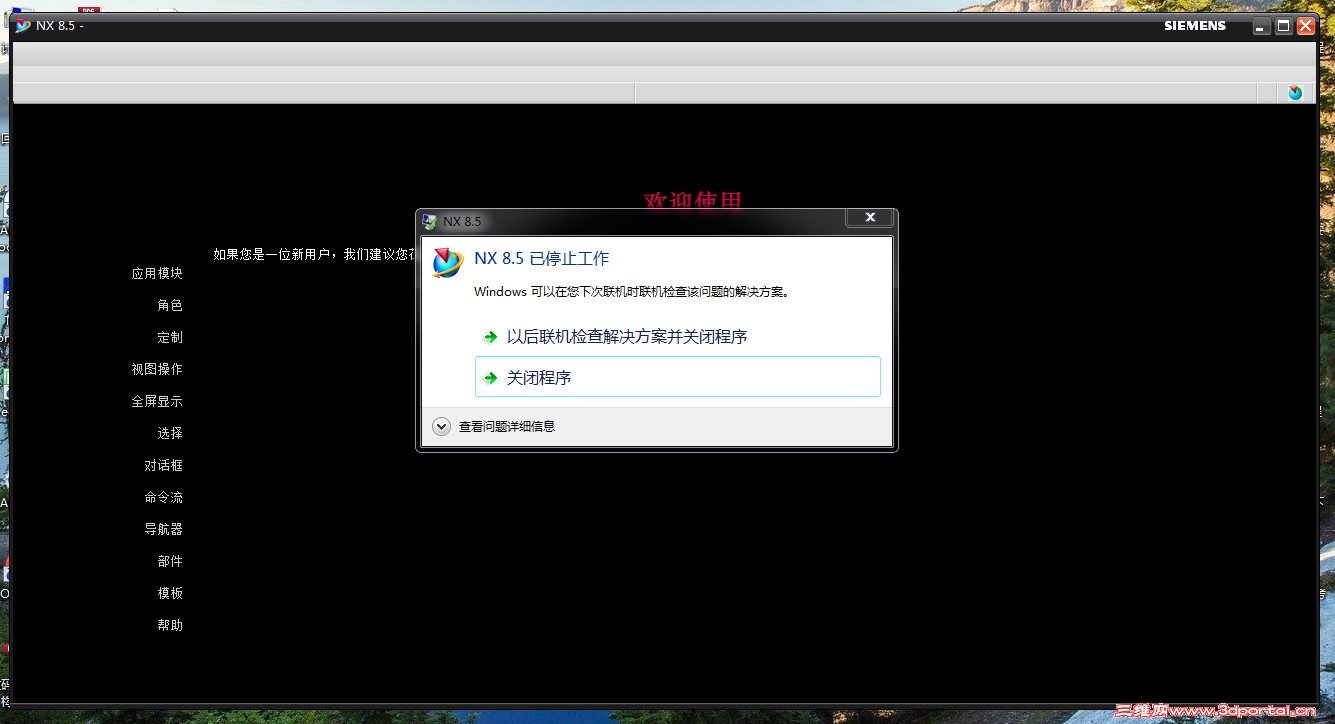The height and width of the screenshot is (724, 1335).
Task: Click the NX 8.5 已停止工作 heading
Action: (541, 258)
